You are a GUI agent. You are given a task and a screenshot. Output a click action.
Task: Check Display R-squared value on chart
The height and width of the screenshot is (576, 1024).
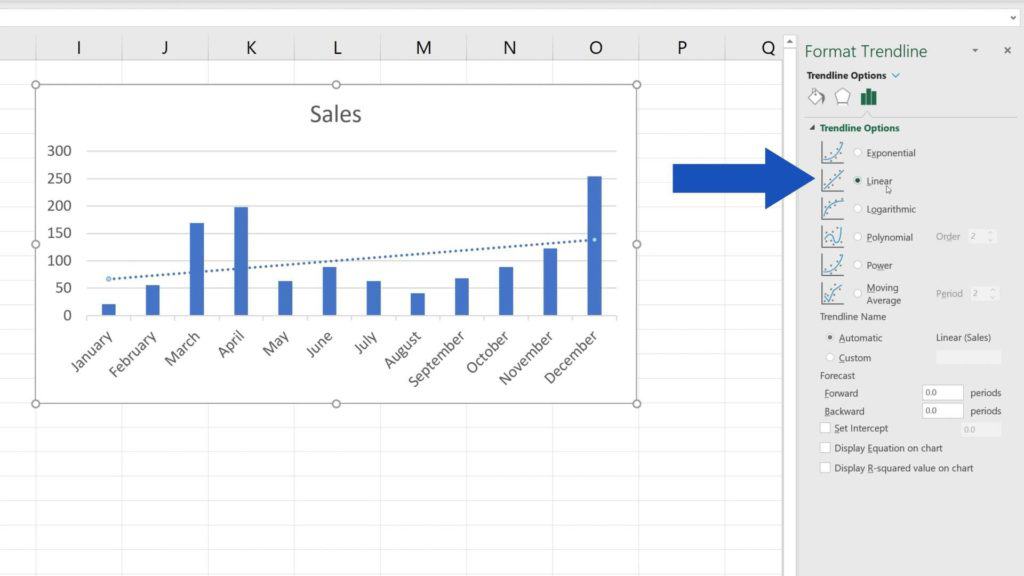point(825,467)
